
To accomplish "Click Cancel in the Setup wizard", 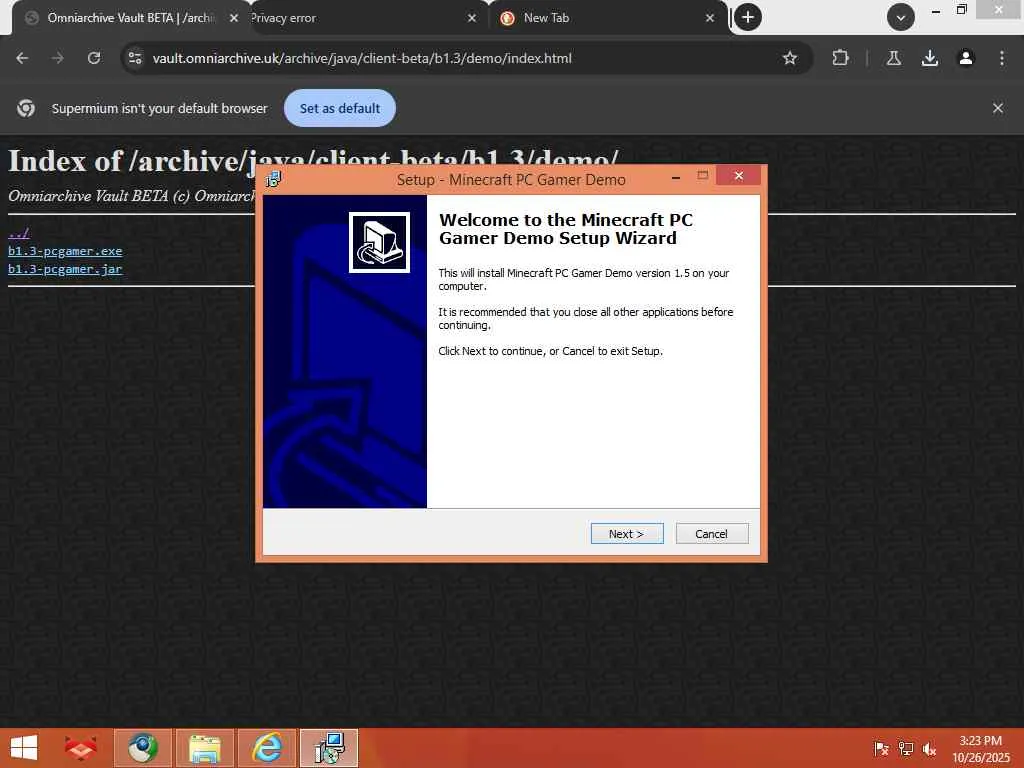I will point(712,534).
